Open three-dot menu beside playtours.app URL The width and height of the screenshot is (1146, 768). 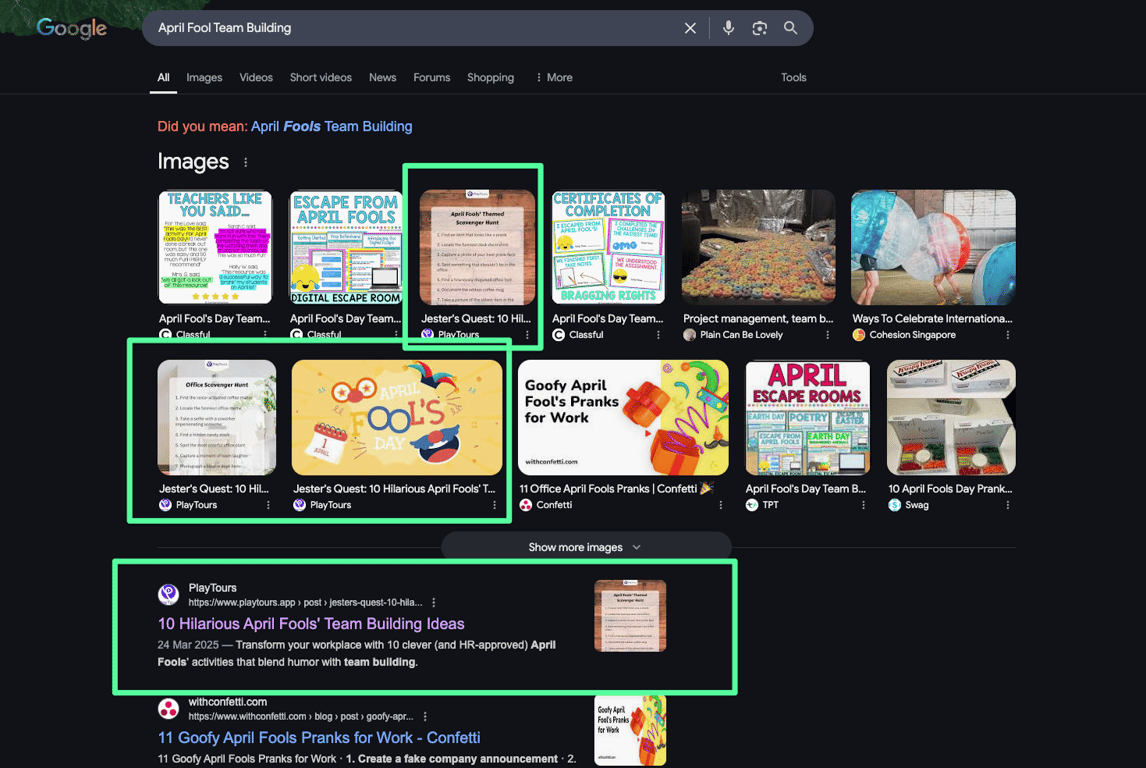click(433, 603)
